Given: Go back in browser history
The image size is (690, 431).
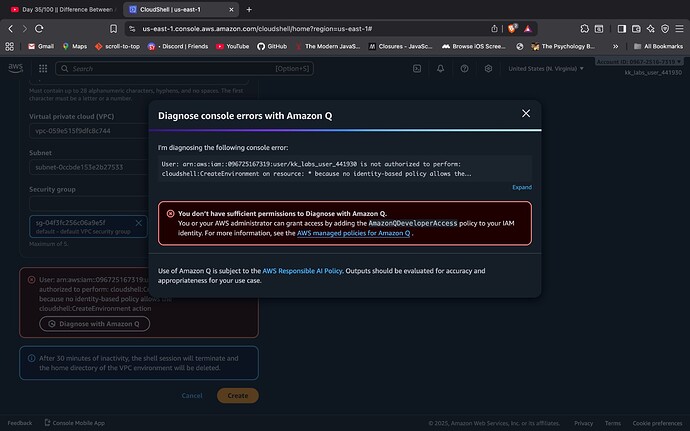Looking at the screenshot, I should pos(11,29).
